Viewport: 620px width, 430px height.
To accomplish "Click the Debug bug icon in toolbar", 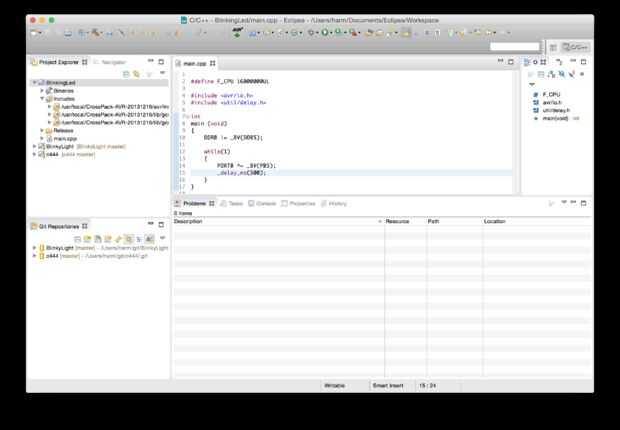I will [x=311, y=33].
